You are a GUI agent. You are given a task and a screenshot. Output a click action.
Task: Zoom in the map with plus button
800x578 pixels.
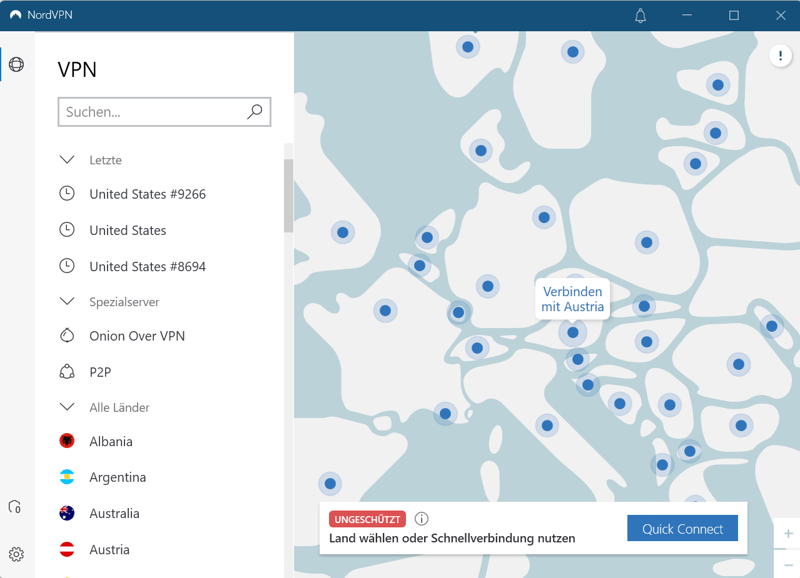coord(788,534)
